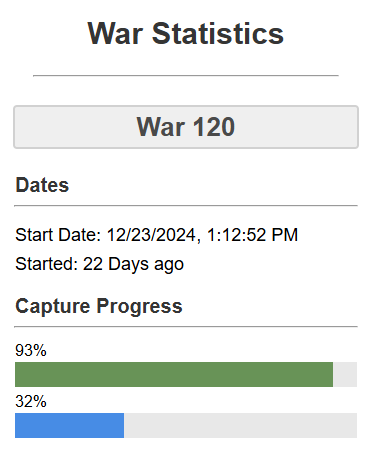
Task: Click the Dates section heading
Action: [42, 185]
